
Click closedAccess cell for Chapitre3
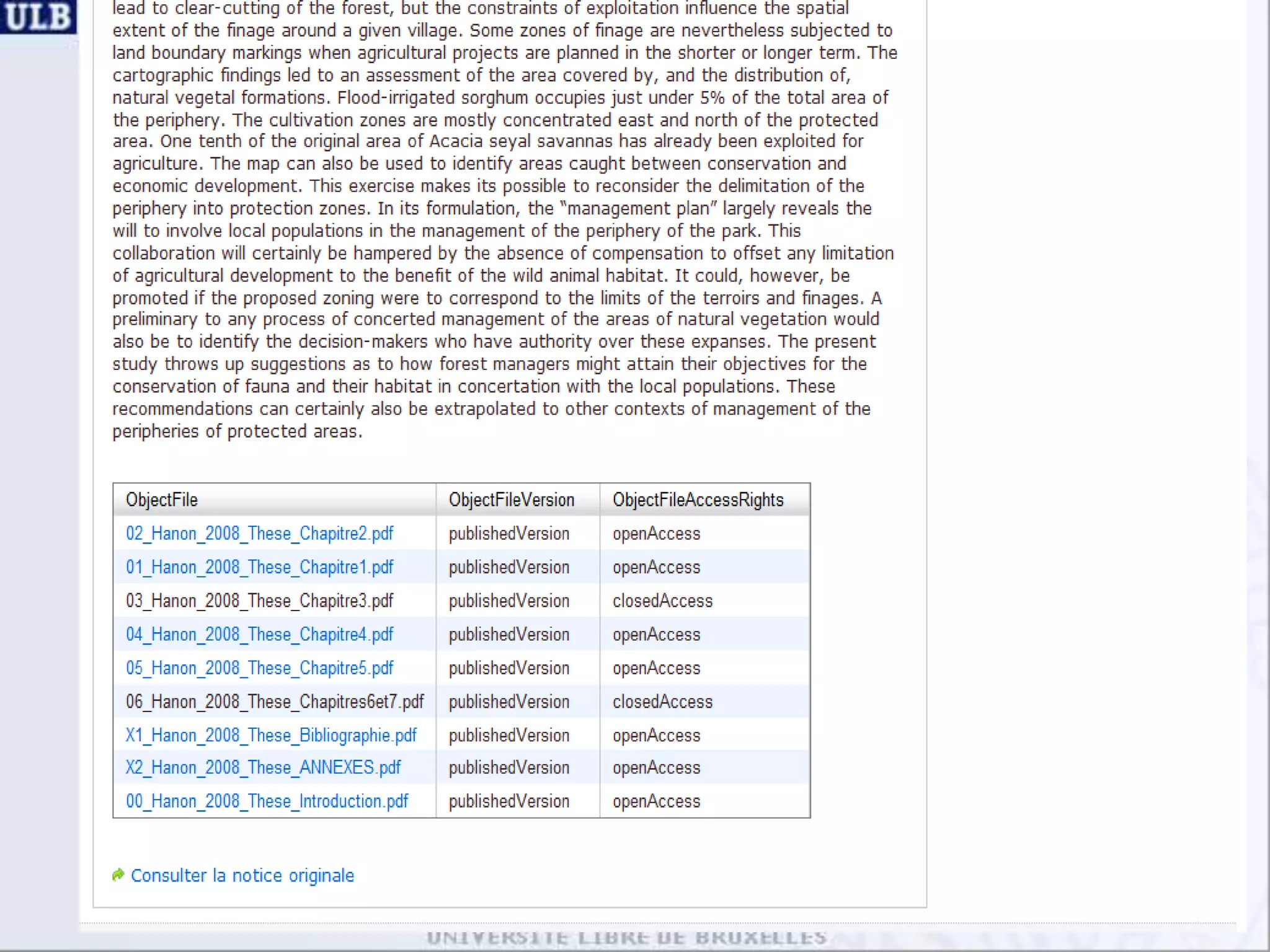tap(662, 601)
